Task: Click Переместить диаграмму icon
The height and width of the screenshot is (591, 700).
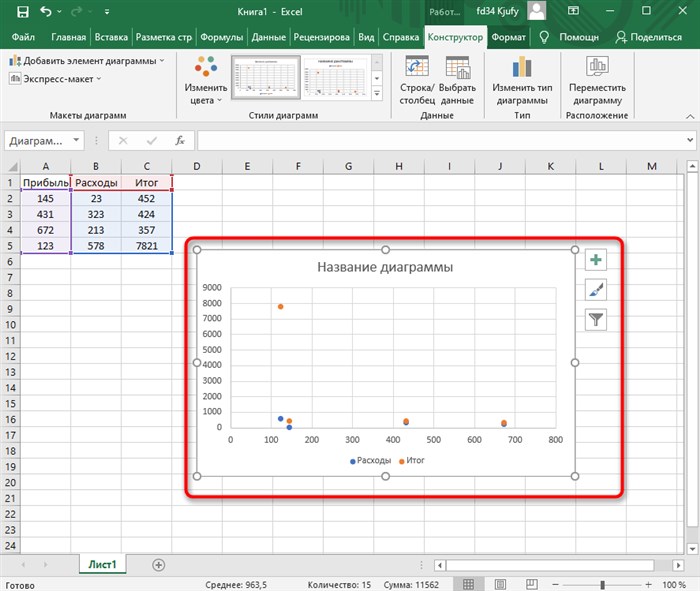Action: [597, 67]
